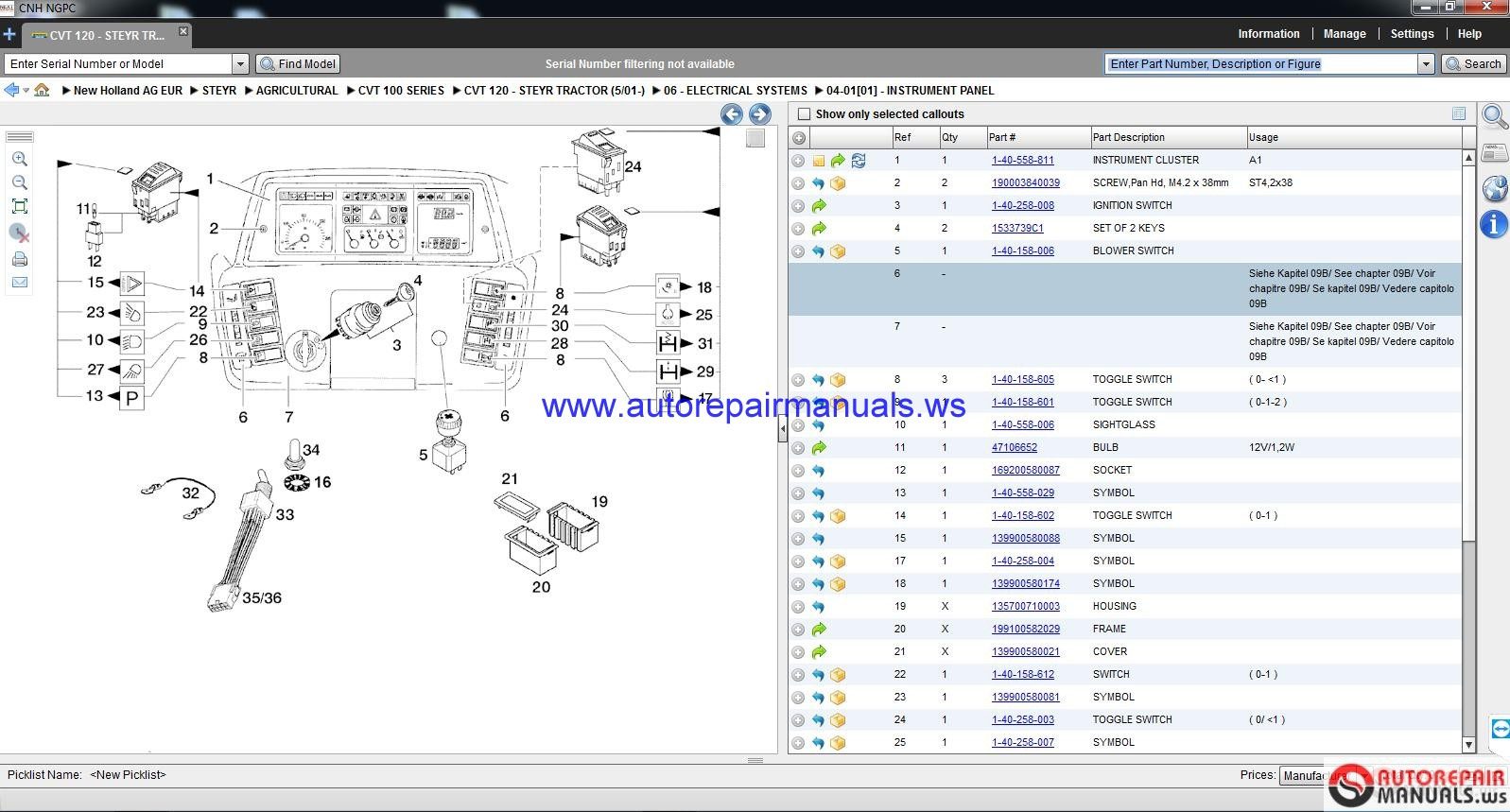
Task: Click the Search button
Action: [1474, 63]
